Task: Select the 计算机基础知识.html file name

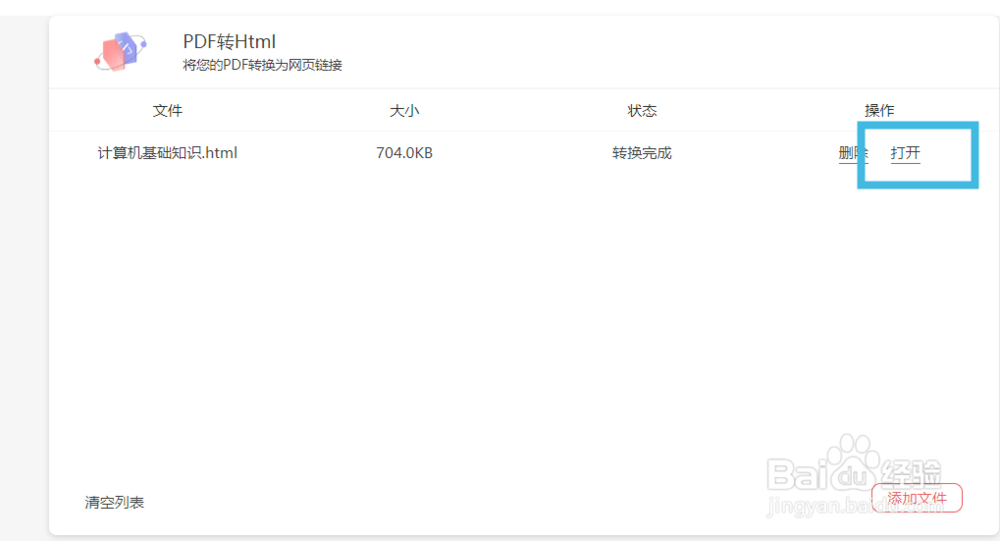Action: click(167, 154)
